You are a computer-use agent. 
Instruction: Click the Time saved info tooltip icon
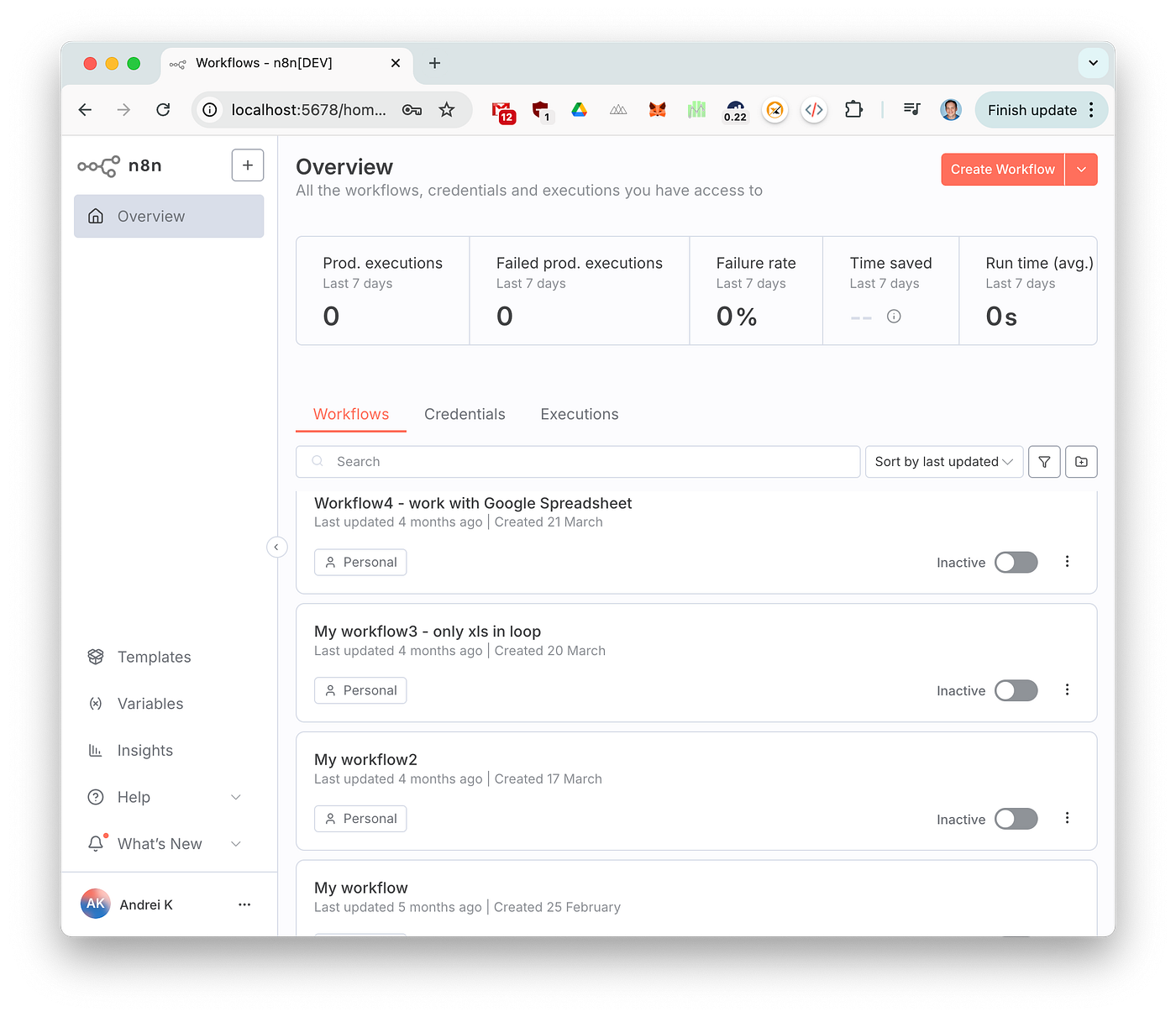(894, 317)
